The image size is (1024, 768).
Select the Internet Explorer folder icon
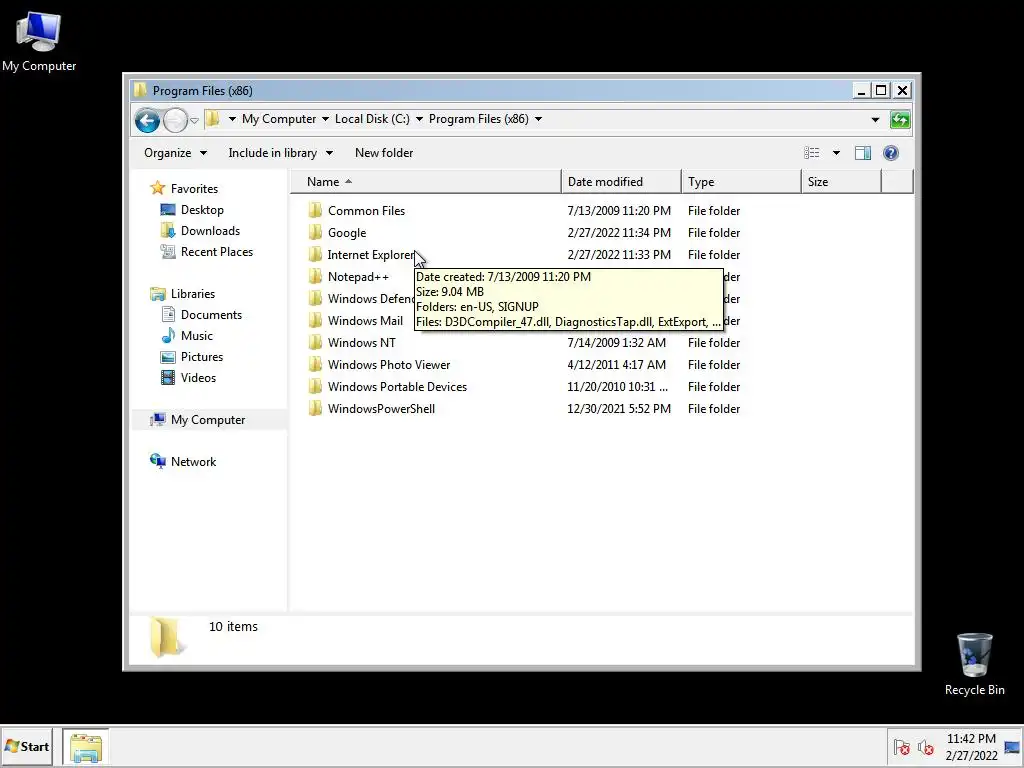(315, 255)
